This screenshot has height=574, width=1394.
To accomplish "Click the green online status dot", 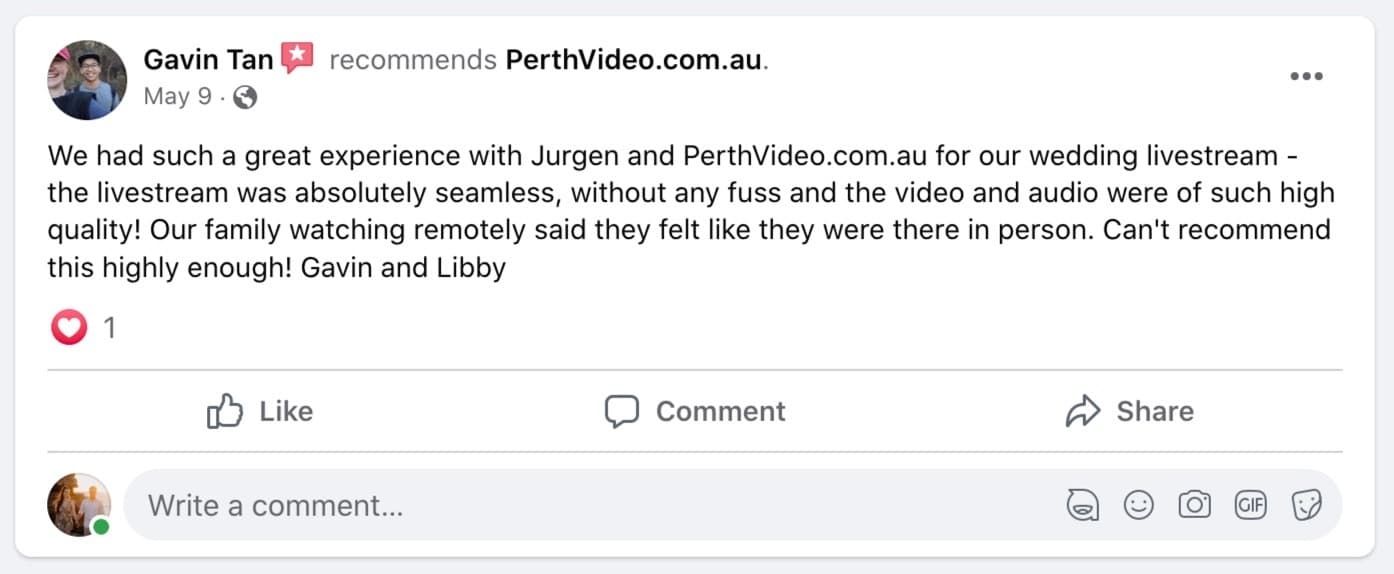I will click(101, 527).
